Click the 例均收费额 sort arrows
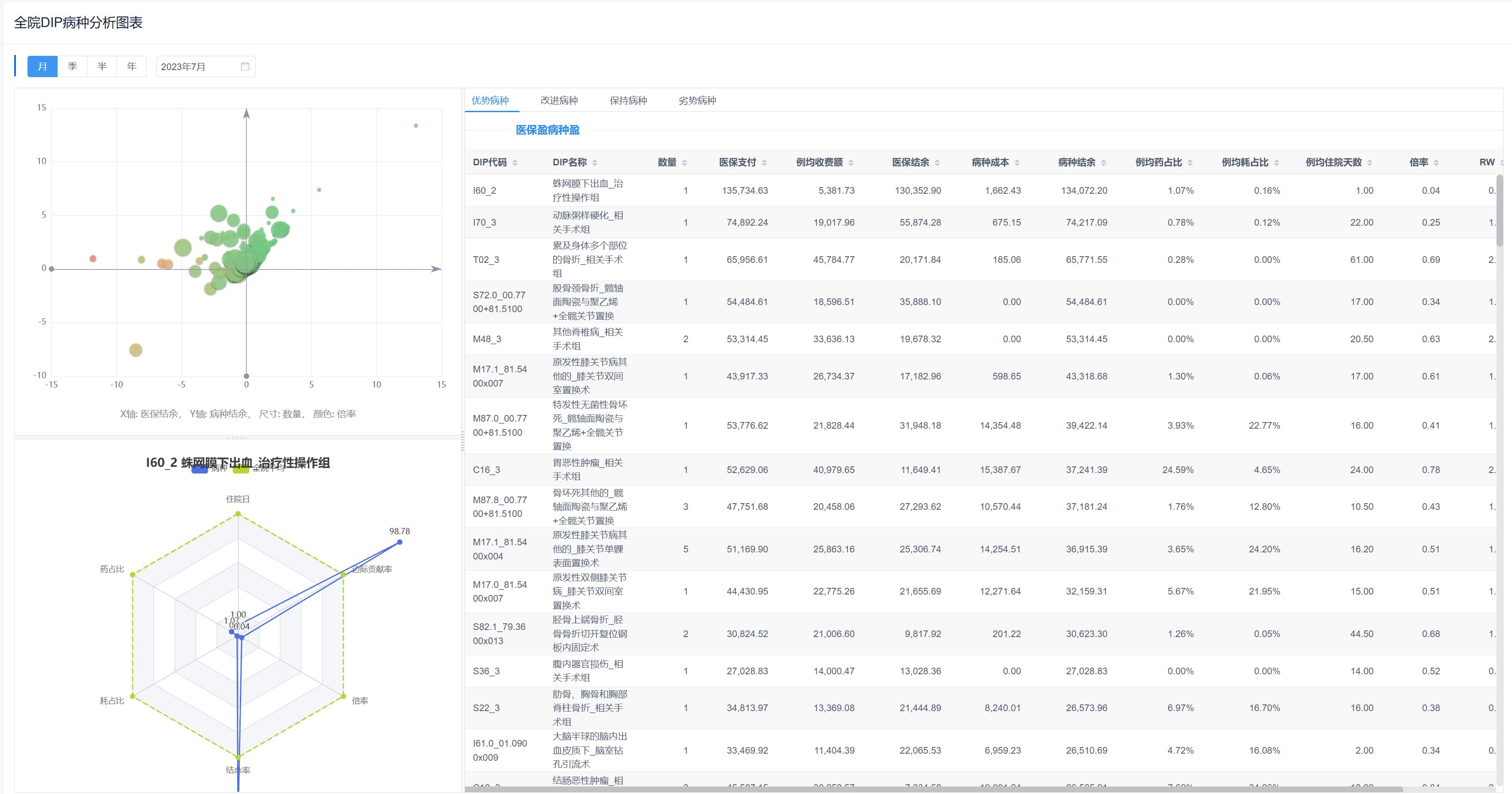Screen dimensions: 1512x794 coord(851,163)
